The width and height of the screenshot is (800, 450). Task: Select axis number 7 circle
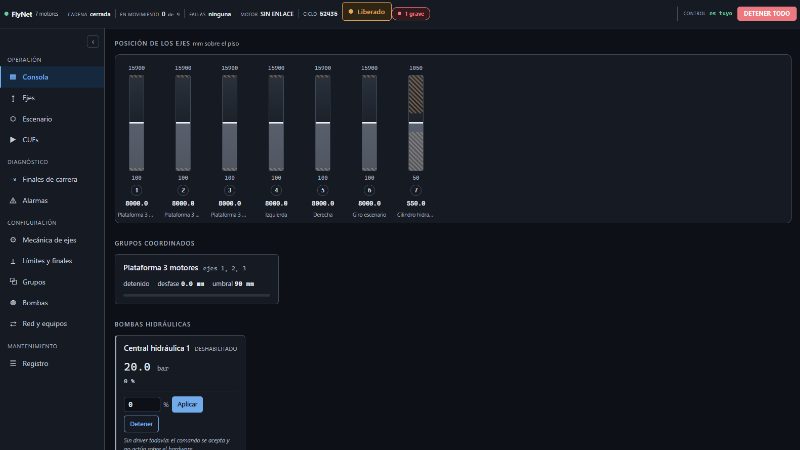416,190
